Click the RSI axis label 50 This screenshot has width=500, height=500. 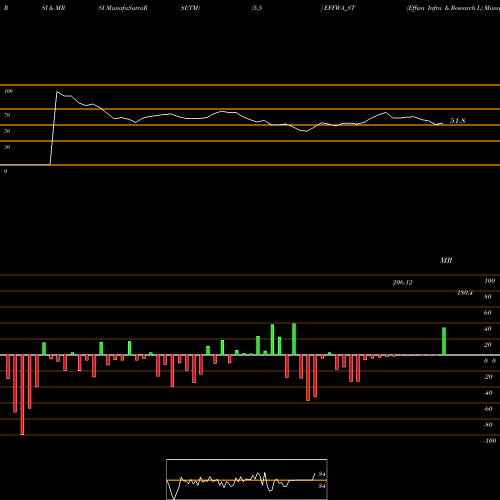[7, 131]
